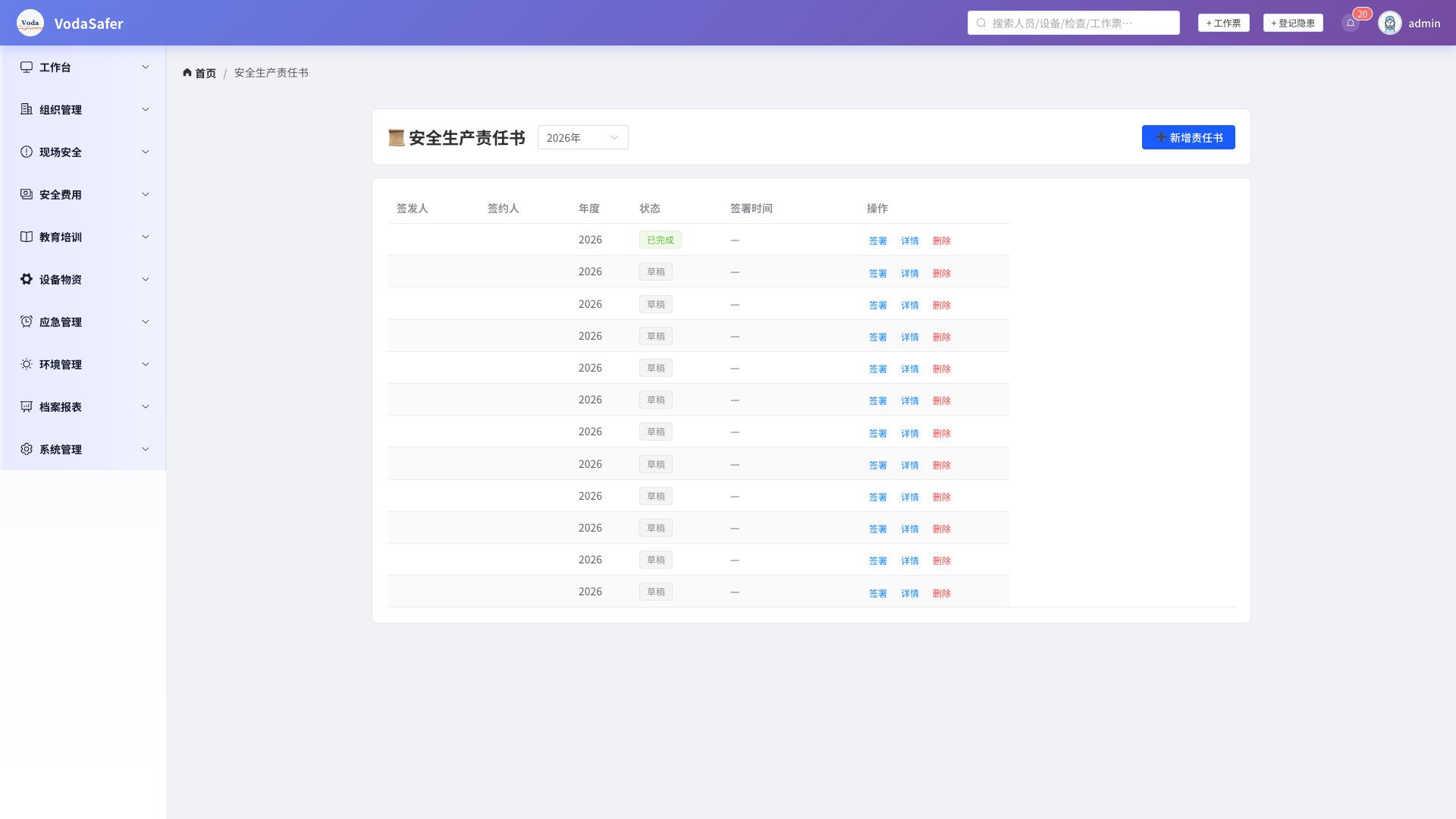
Task: Click the 系统管理 settings icon
Action: point(27,449)
